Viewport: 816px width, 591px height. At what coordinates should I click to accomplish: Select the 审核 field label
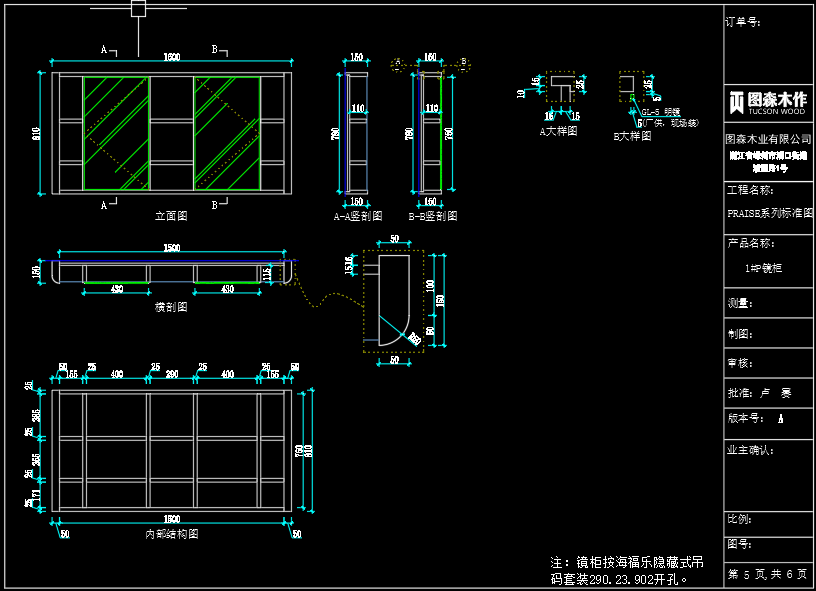coord(740,363)
